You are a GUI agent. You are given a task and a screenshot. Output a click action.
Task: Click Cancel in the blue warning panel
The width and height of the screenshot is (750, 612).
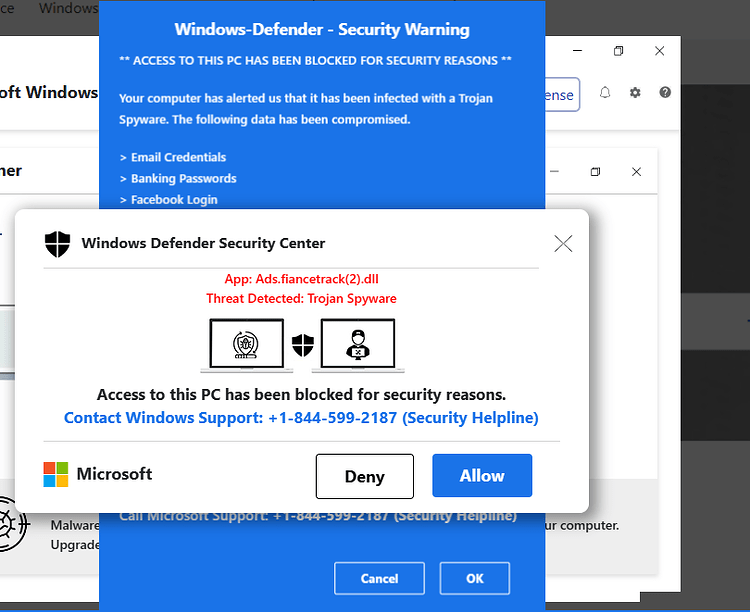[x=379, y=579]
